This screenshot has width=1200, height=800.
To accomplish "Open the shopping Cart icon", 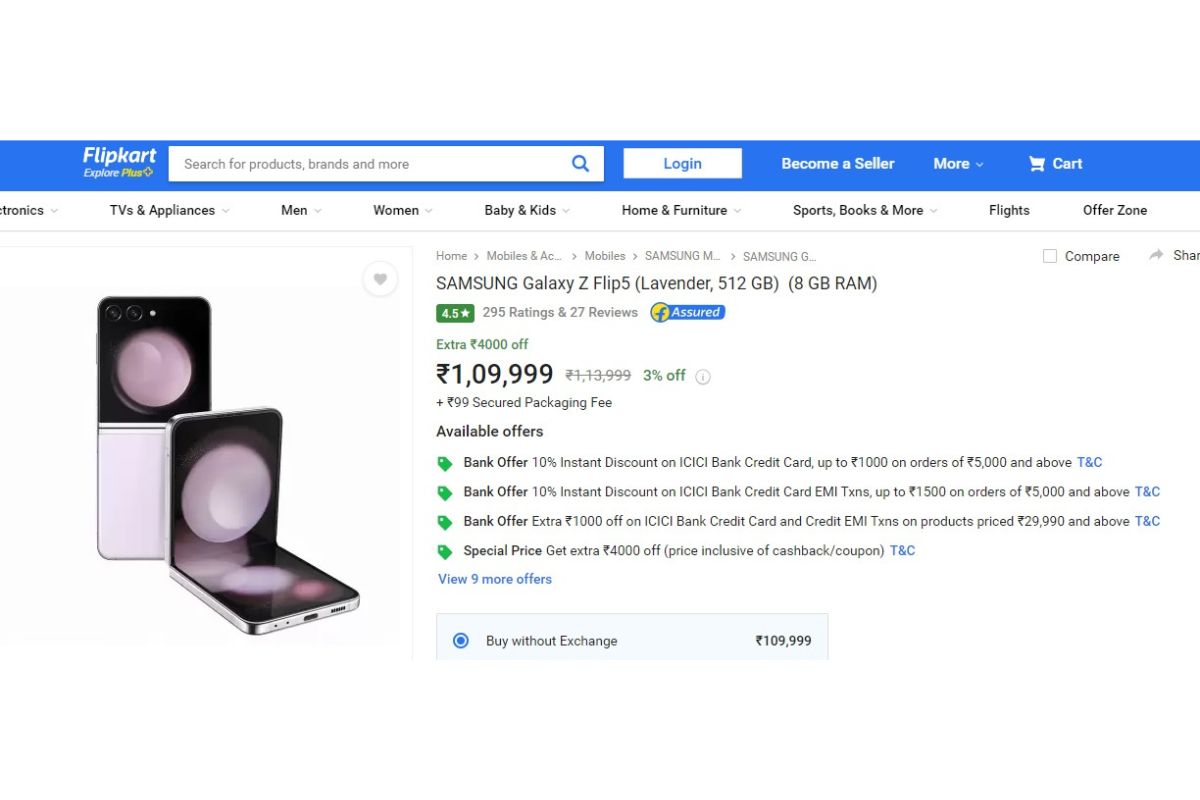I will pyautogui.click(x=1037, y=164).
